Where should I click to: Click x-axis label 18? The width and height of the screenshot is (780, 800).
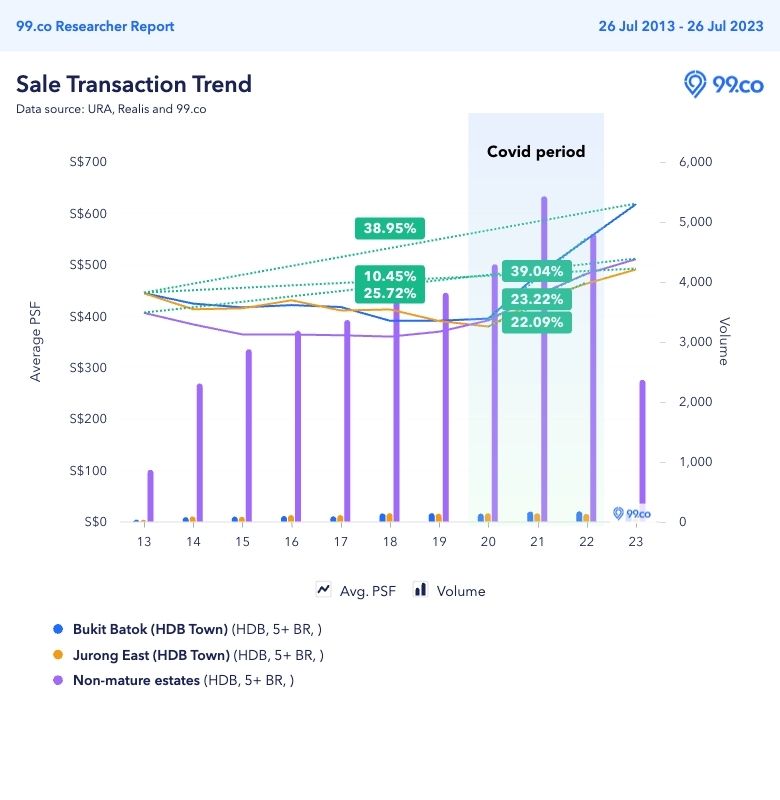(390, 541)
